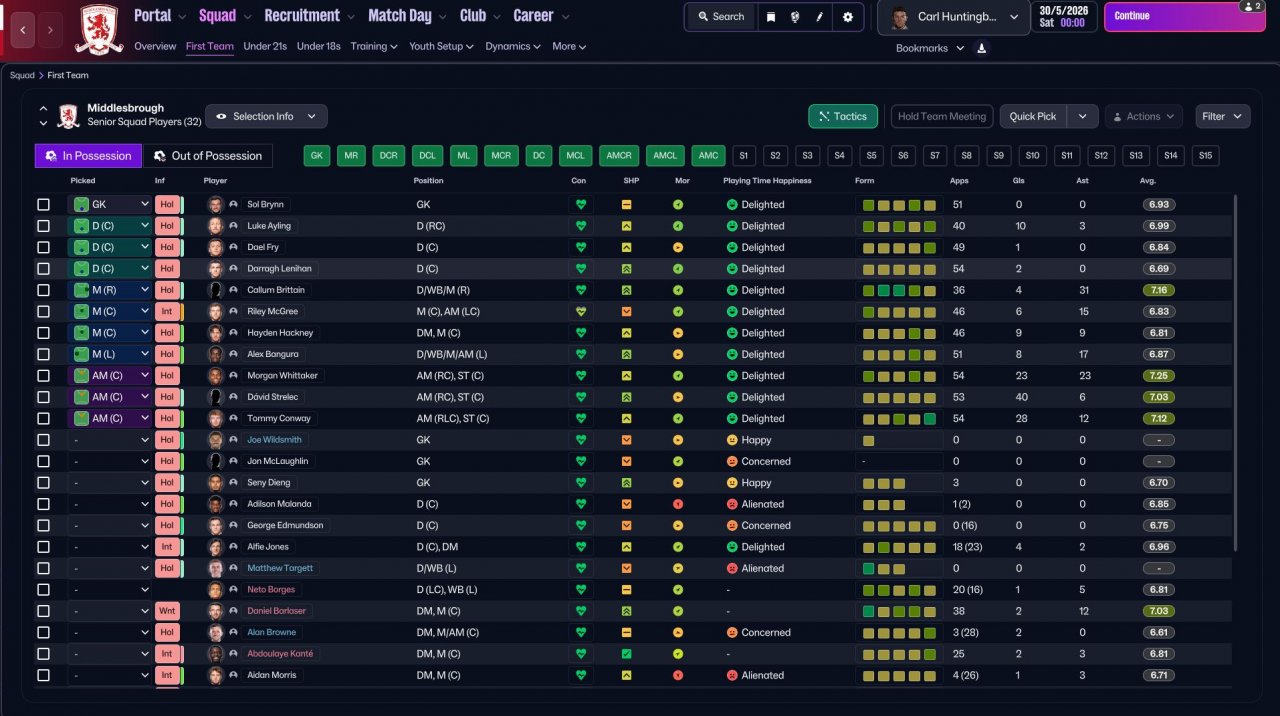Open the bookmark icon next to Search

point(770,17)
